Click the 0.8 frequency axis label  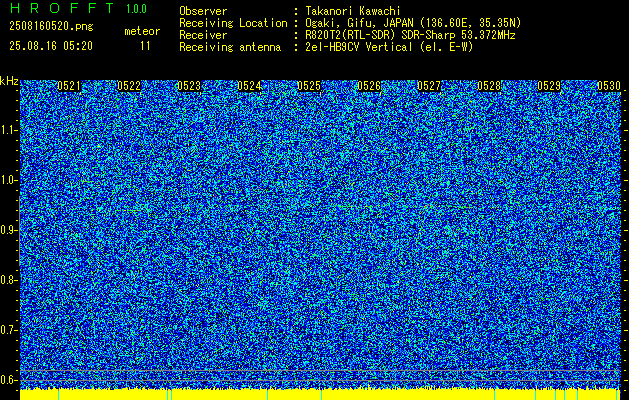[8, 280]
